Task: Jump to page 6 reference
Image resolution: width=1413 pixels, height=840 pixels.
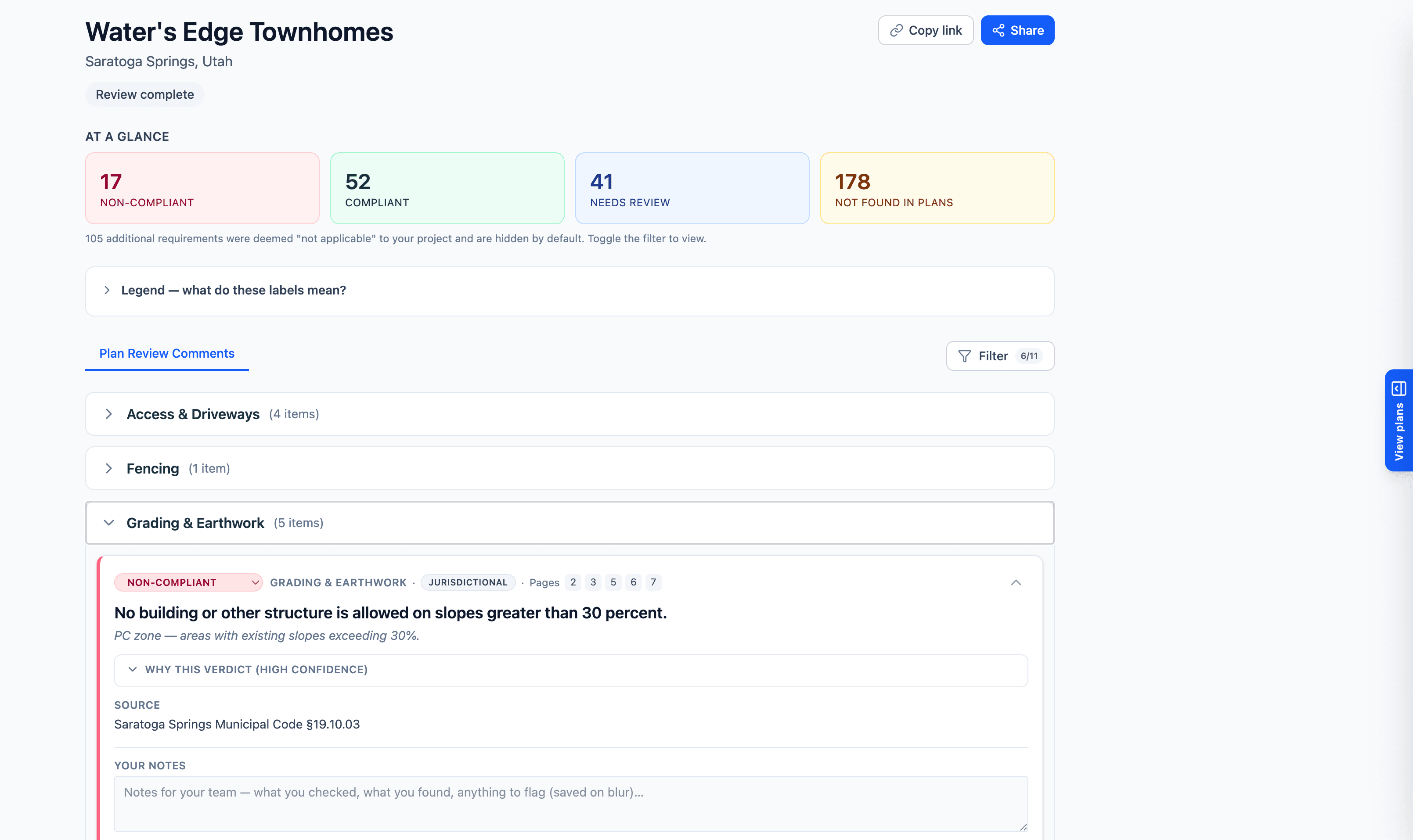Action: pos(633,582)
